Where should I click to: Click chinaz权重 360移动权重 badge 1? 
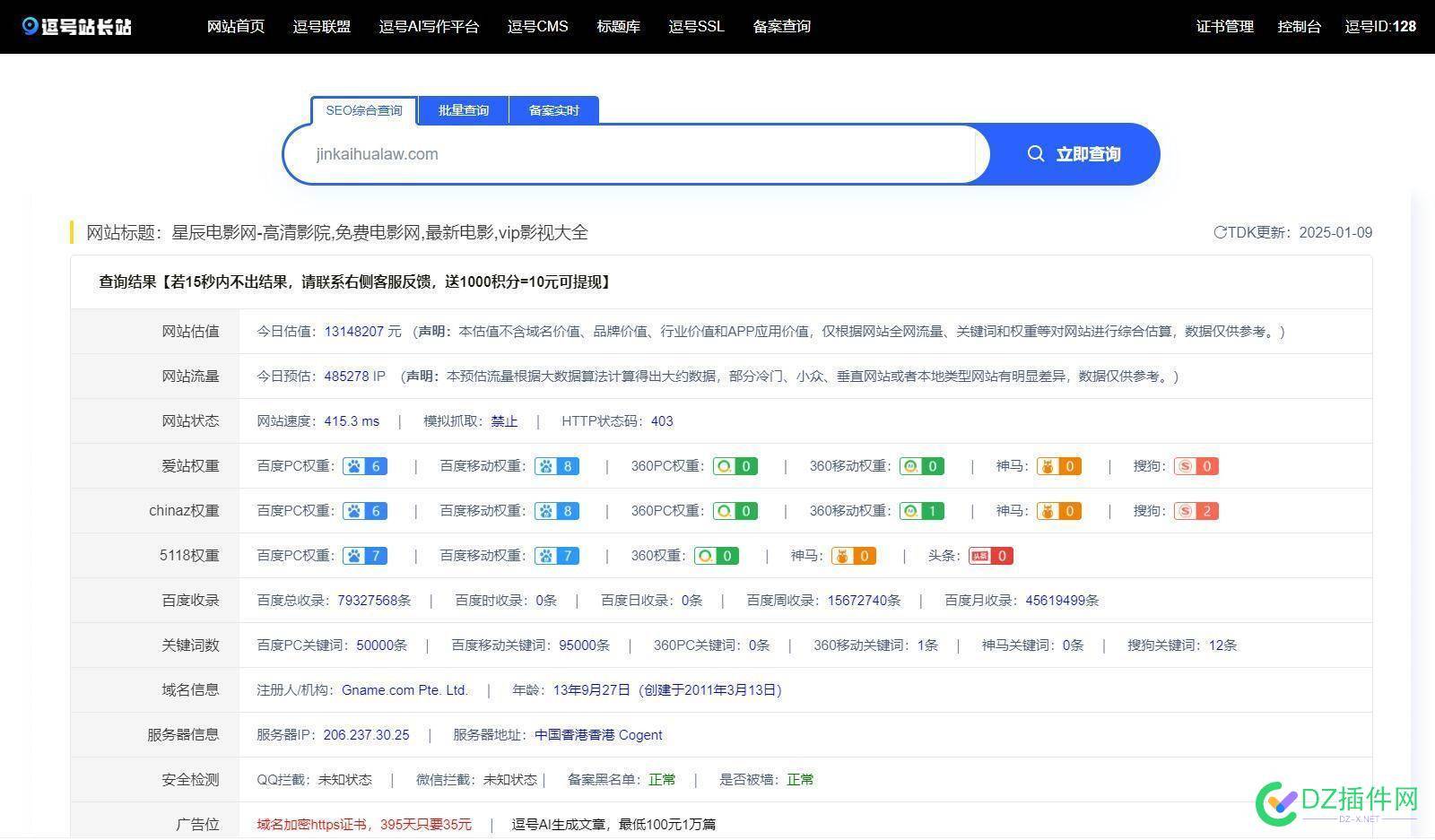tap(922, 511)
